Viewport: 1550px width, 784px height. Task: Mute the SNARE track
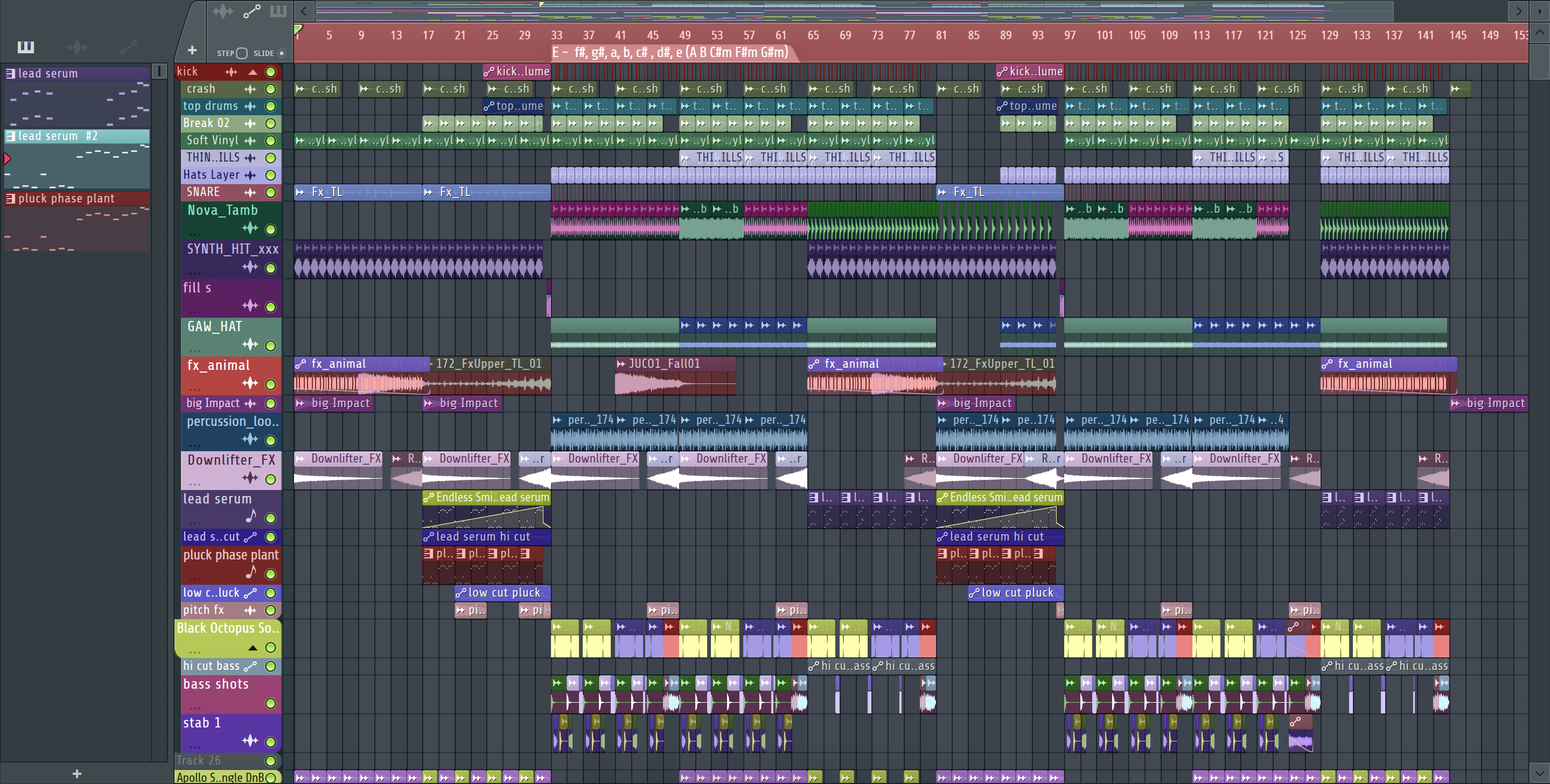tap(271, 193)
